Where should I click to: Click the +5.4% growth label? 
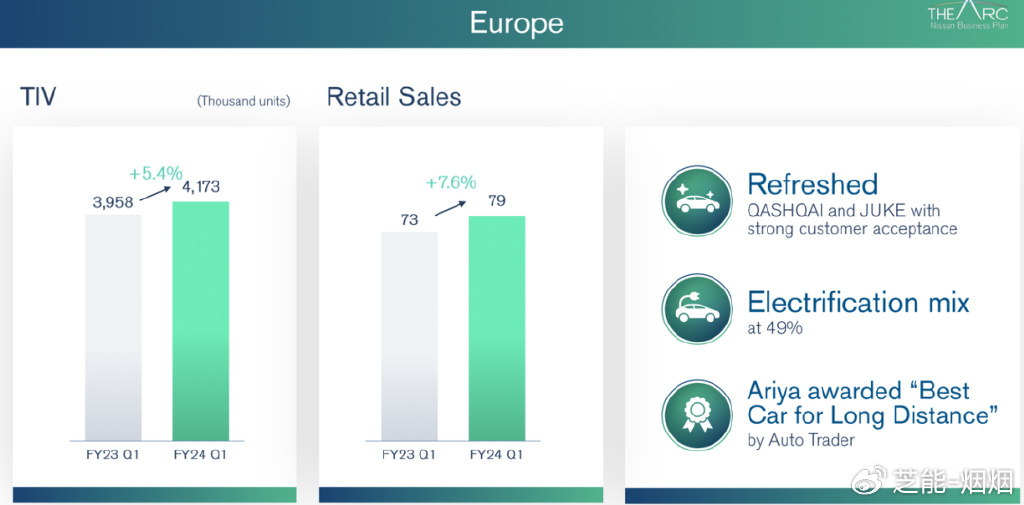[x=157, y=172]
